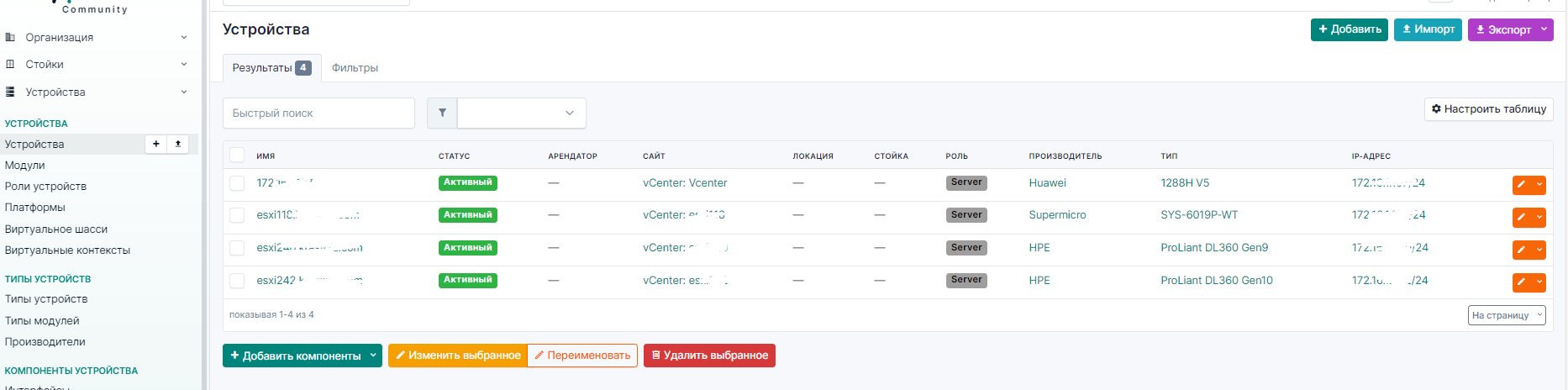Image resolution: width=1568 pixels, height=390 pixels.
Task: Open the Экспорт dropdown
Action: tap(1510, 29)
